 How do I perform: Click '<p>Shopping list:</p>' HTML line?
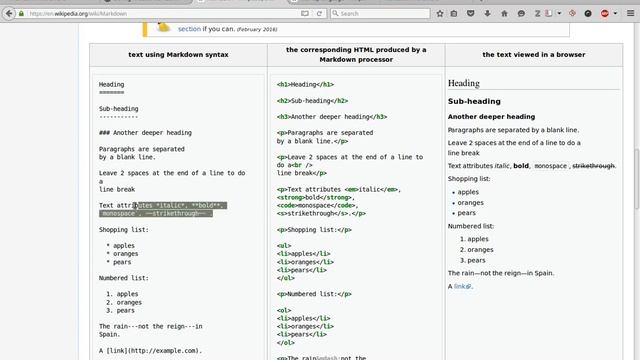pos(314,230)
